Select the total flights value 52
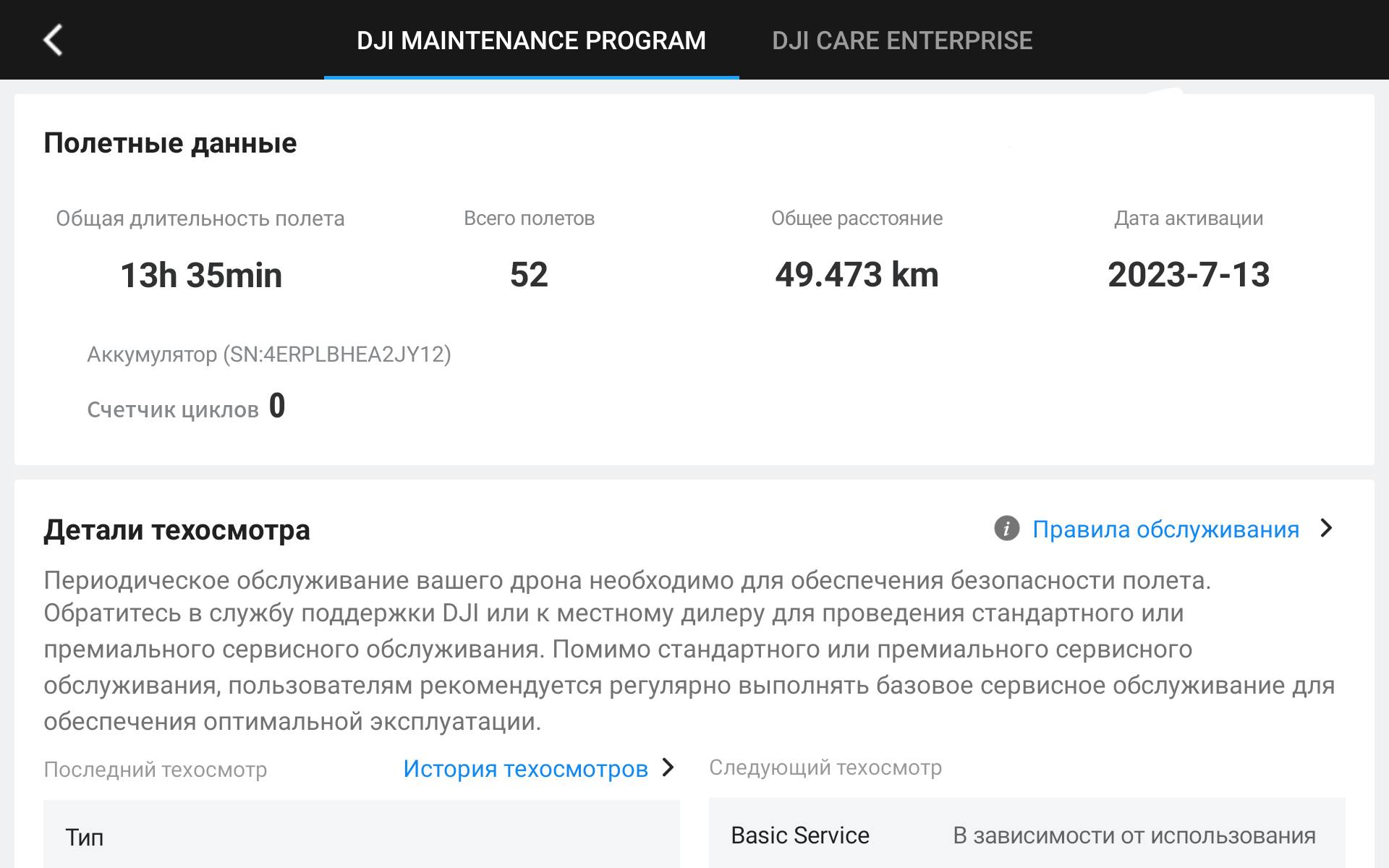The image size is (1389, 868). pyautogui.click(x=529, y=275)
